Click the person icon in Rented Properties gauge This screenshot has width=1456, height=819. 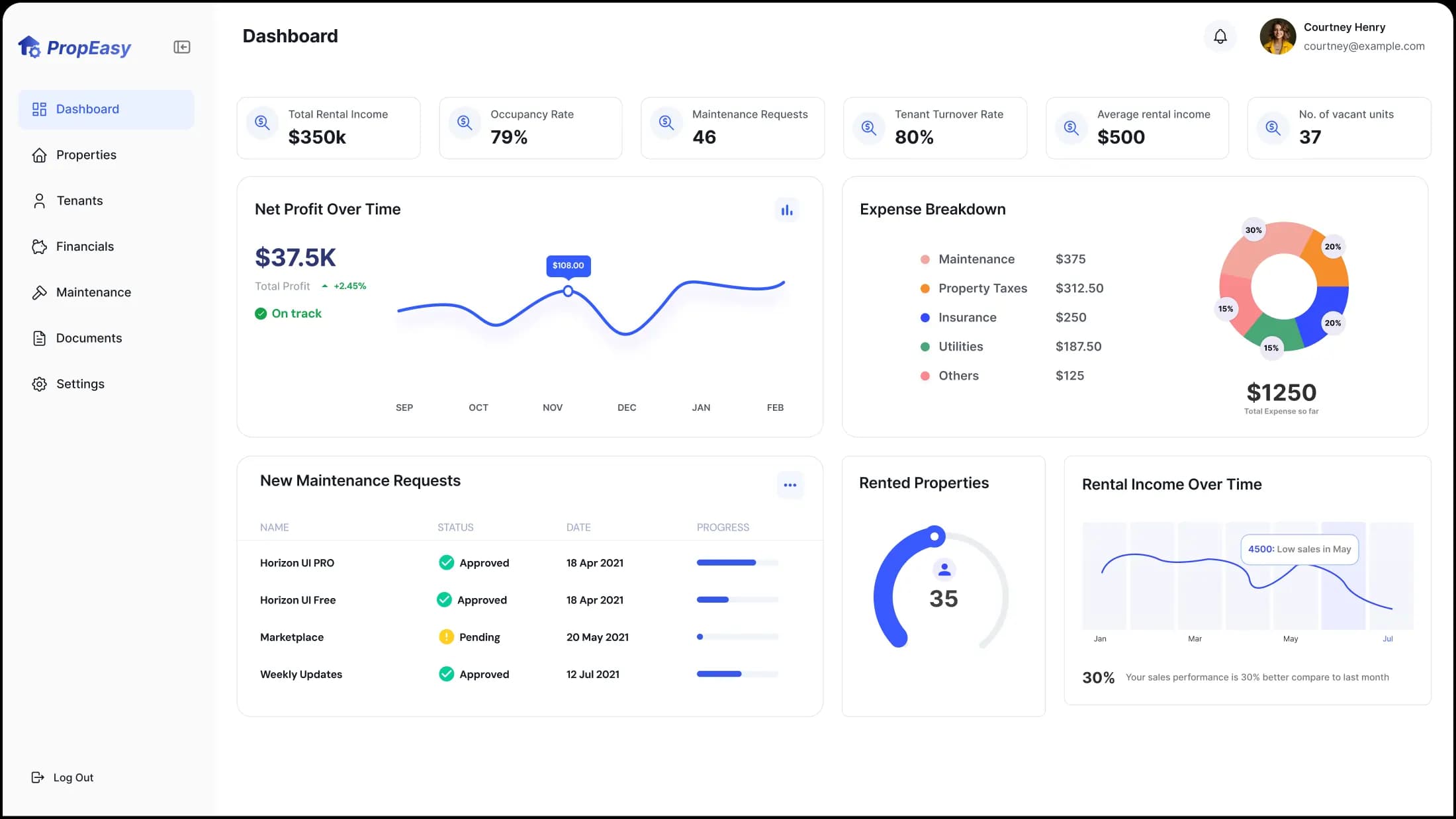click(944, 570)
